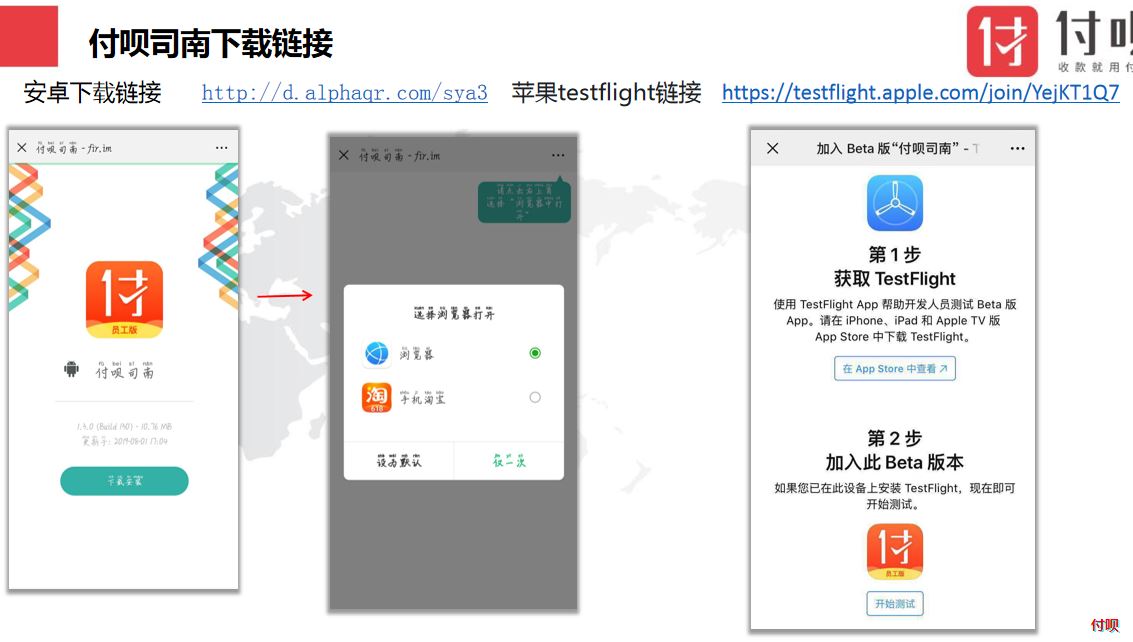Click the Taobao app icon
This screenshot has height=642, width=1133.
click(376, 397)
